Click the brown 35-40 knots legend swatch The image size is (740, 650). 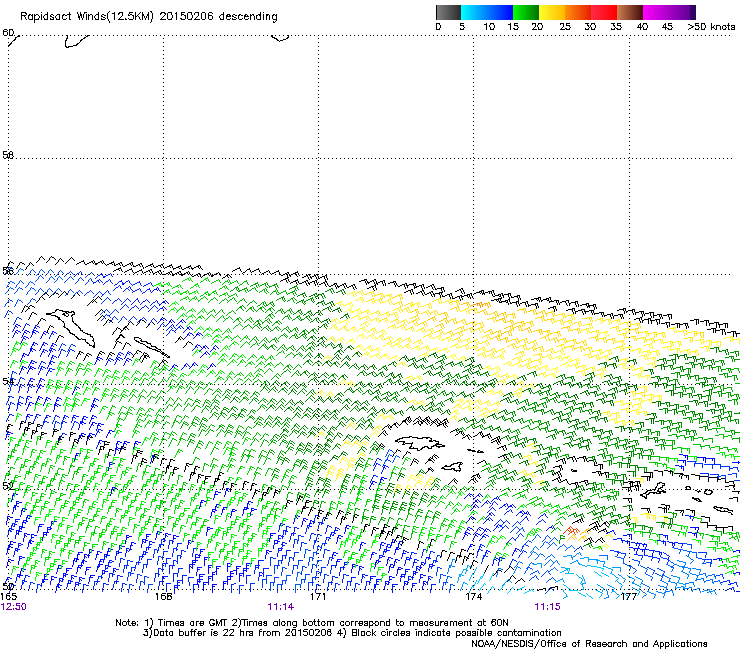[x=630, y=12]
